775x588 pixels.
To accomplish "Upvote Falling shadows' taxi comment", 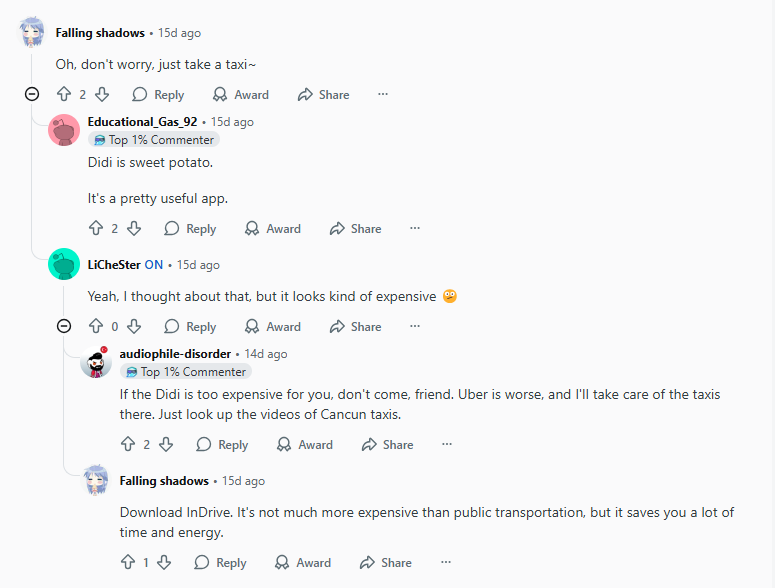I will coord(64,95).
